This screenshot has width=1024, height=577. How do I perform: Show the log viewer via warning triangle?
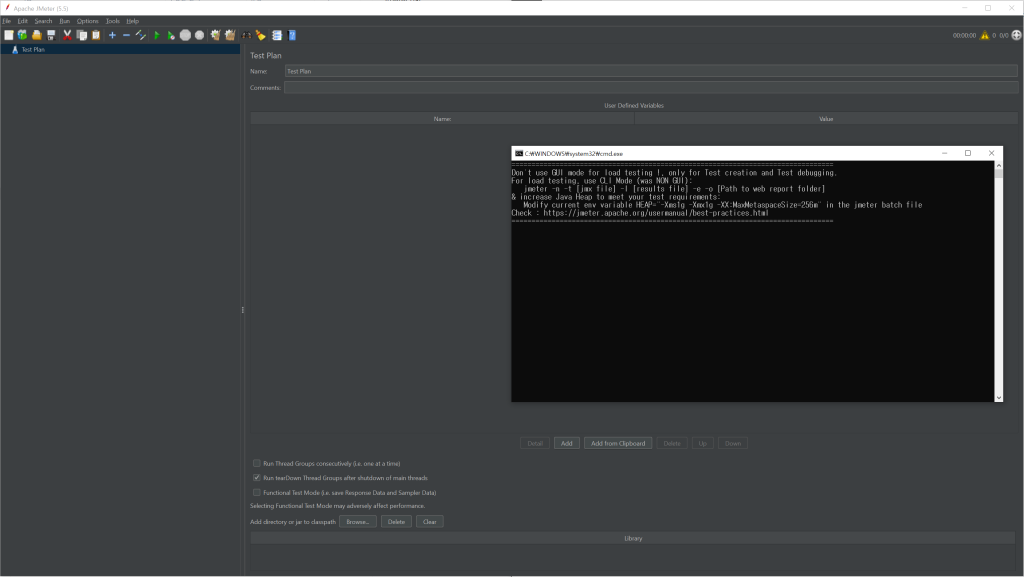tap(985, 35)
